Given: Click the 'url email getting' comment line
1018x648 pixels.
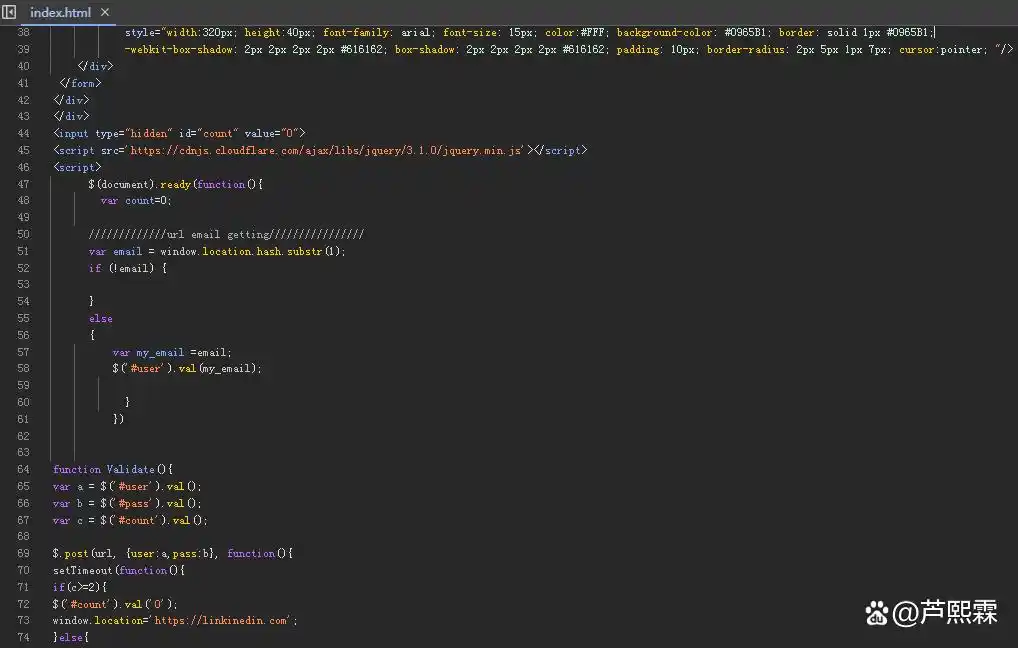Looking at the screenshot, I should [226, 234].
